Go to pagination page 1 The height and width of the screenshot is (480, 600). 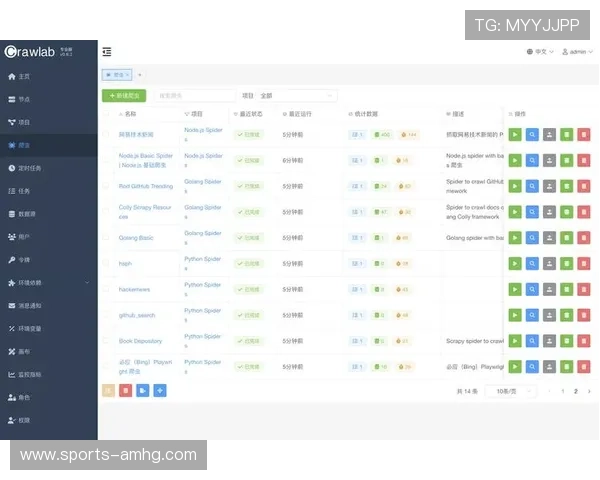[x=562, y=391]
